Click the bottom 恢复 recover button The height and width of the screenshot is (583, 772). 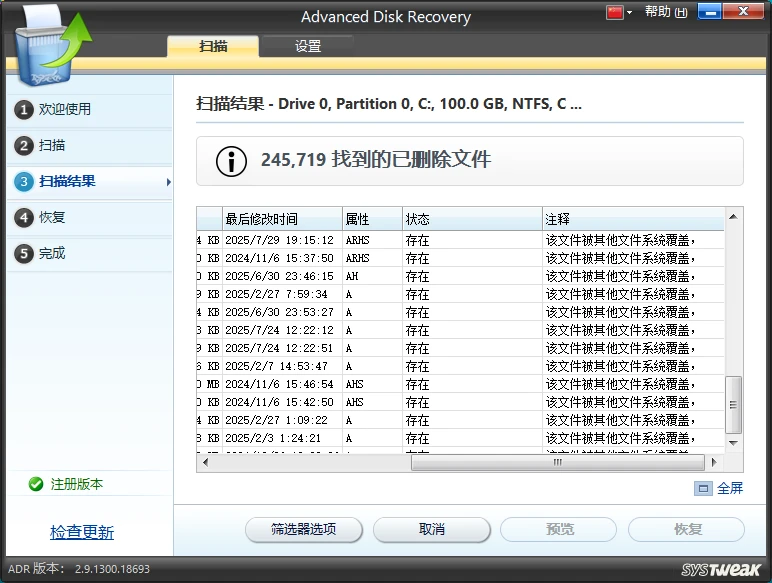(x=687, y=530)
